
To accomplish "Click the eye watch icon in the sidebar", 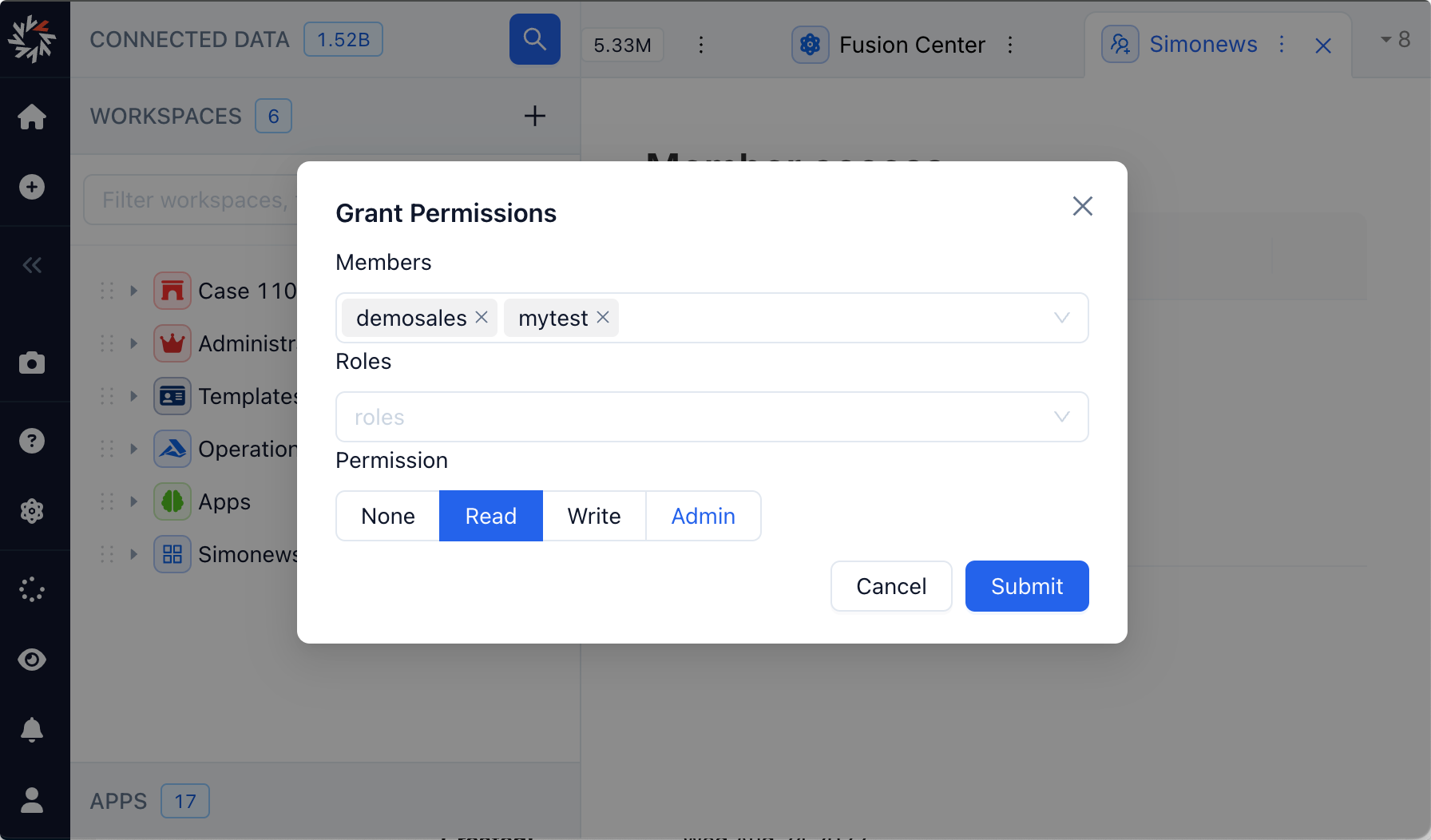I will pyautogui.click(x=32, y=660).
